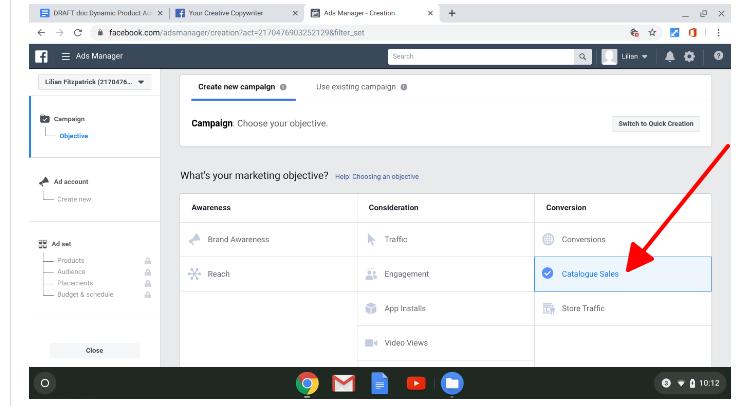The height and width of the screenshot is (406, 748).
Task: Click the Ads Manager search field
Action: pyautogui.click(x=481, y=56)
